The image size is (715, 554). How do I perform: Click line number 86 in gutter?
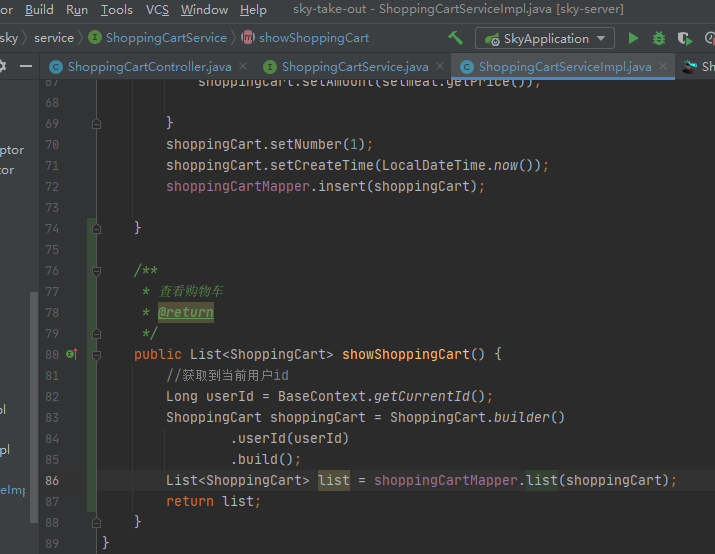pos(52,481)
